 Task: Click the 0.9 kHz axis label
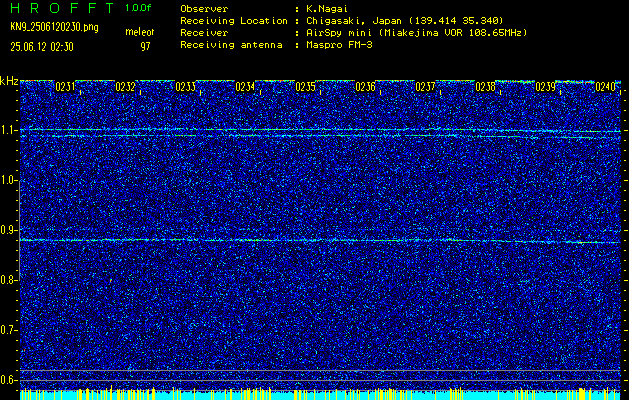click(8, 230)
